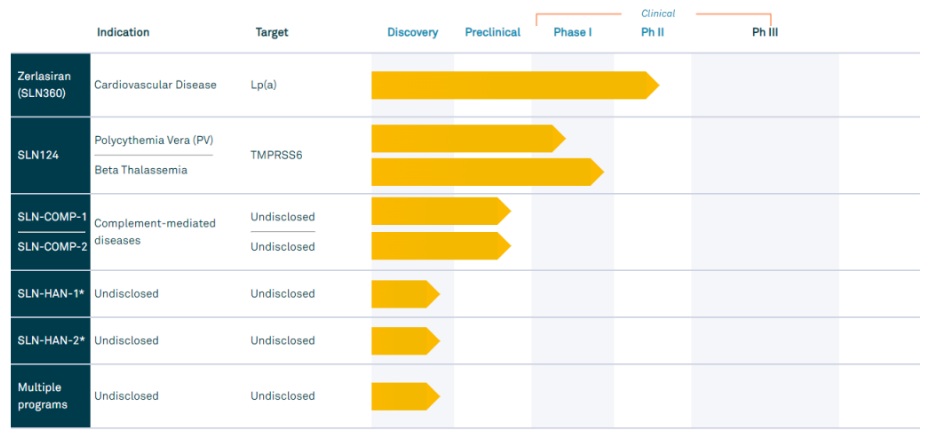
Task: Select the Ph III stage header
Action: (765, 32)
